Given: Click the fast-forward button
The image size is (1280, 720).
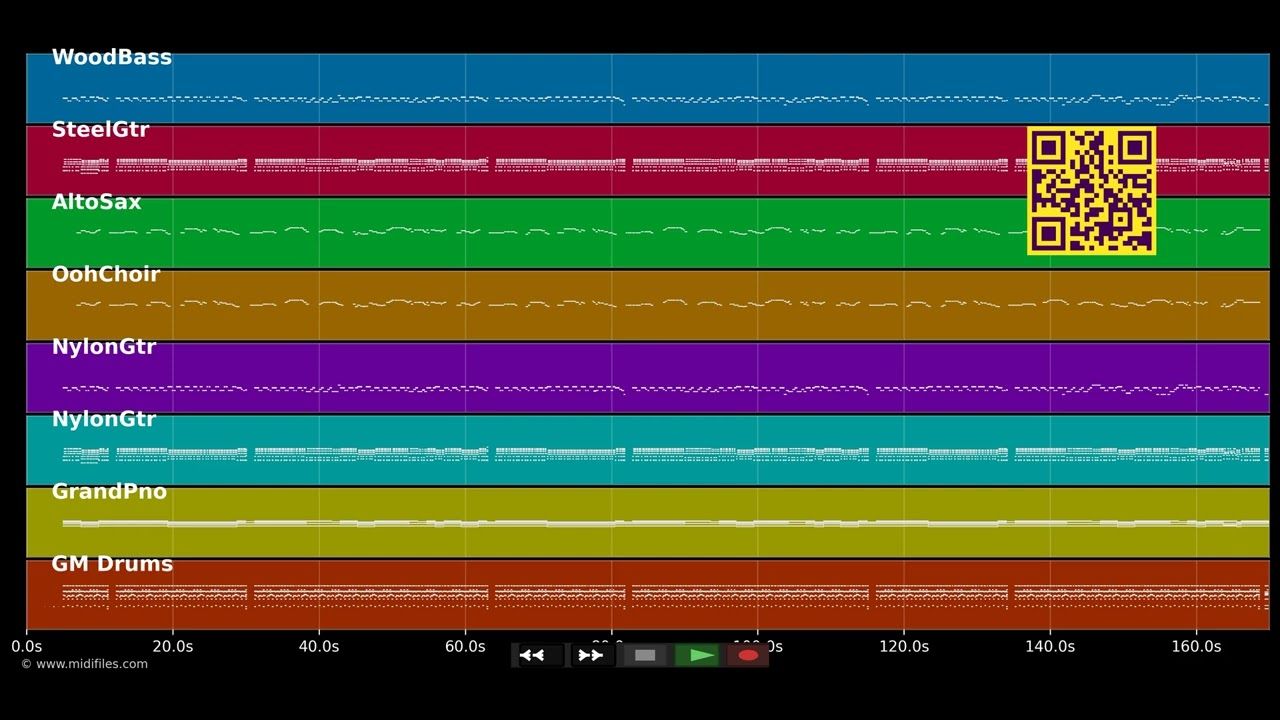Looking at the screenshot, I should tap(591, 655).
